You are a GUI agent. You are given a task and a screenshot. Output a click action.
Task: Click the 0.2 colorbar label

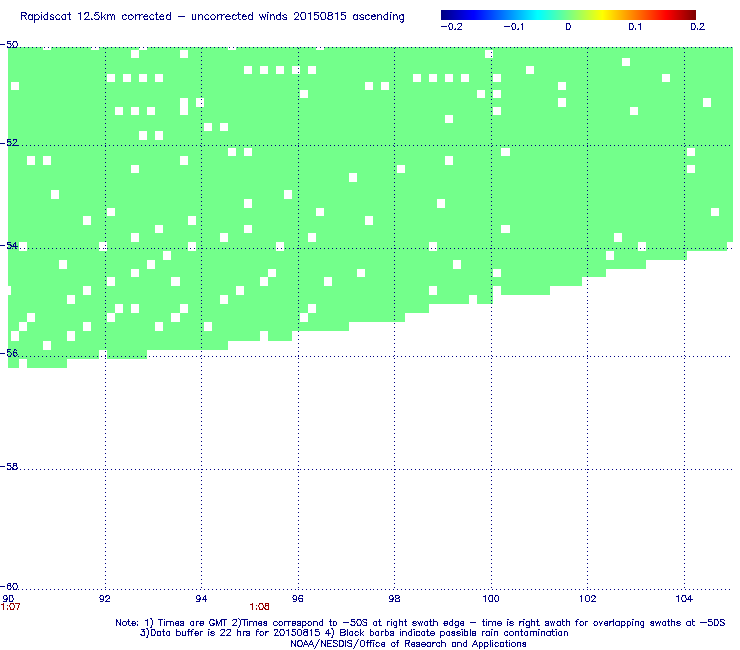pyautogui.click(x=698, y=27)
